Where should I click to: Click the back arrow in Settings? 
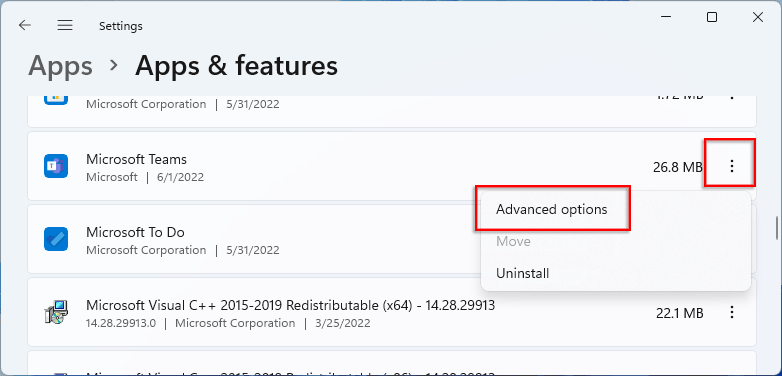click(x=24, y=25)
